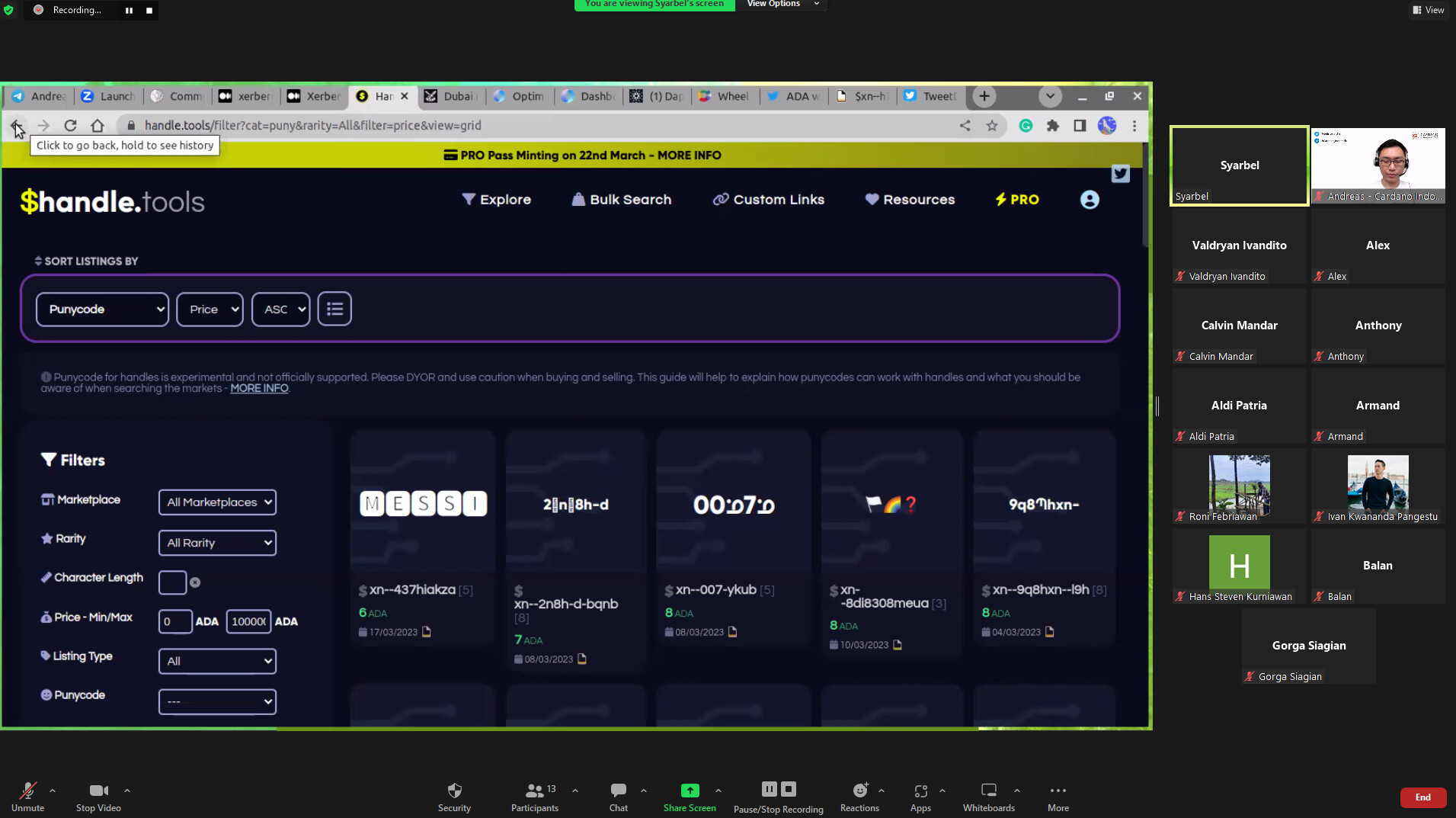Click the minimum price field
This screenshot has width=1456, height=818.
click(174, 621)
